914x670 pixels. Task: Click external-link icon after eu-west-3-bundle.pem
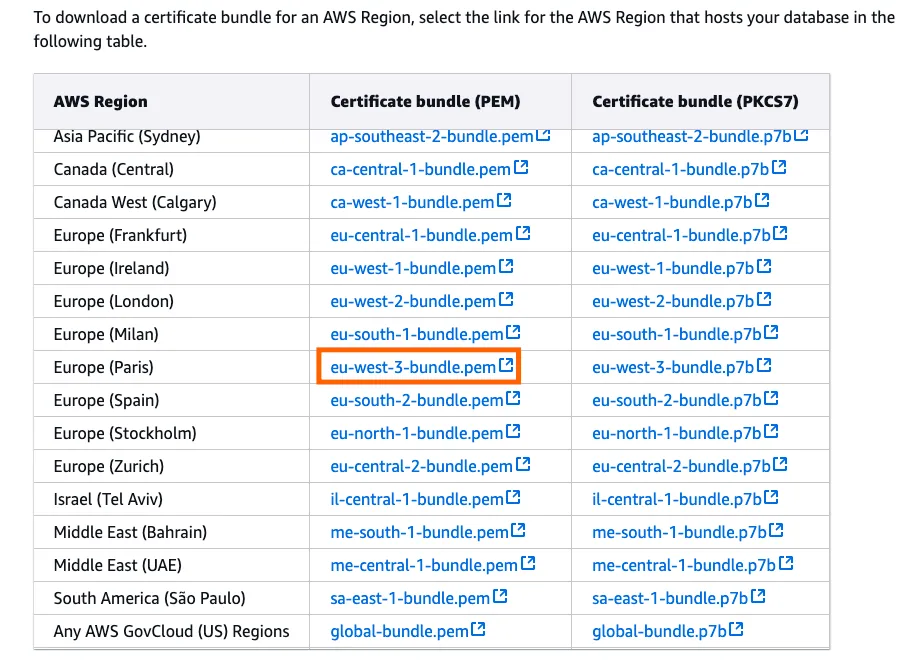(x=506, y=365)
